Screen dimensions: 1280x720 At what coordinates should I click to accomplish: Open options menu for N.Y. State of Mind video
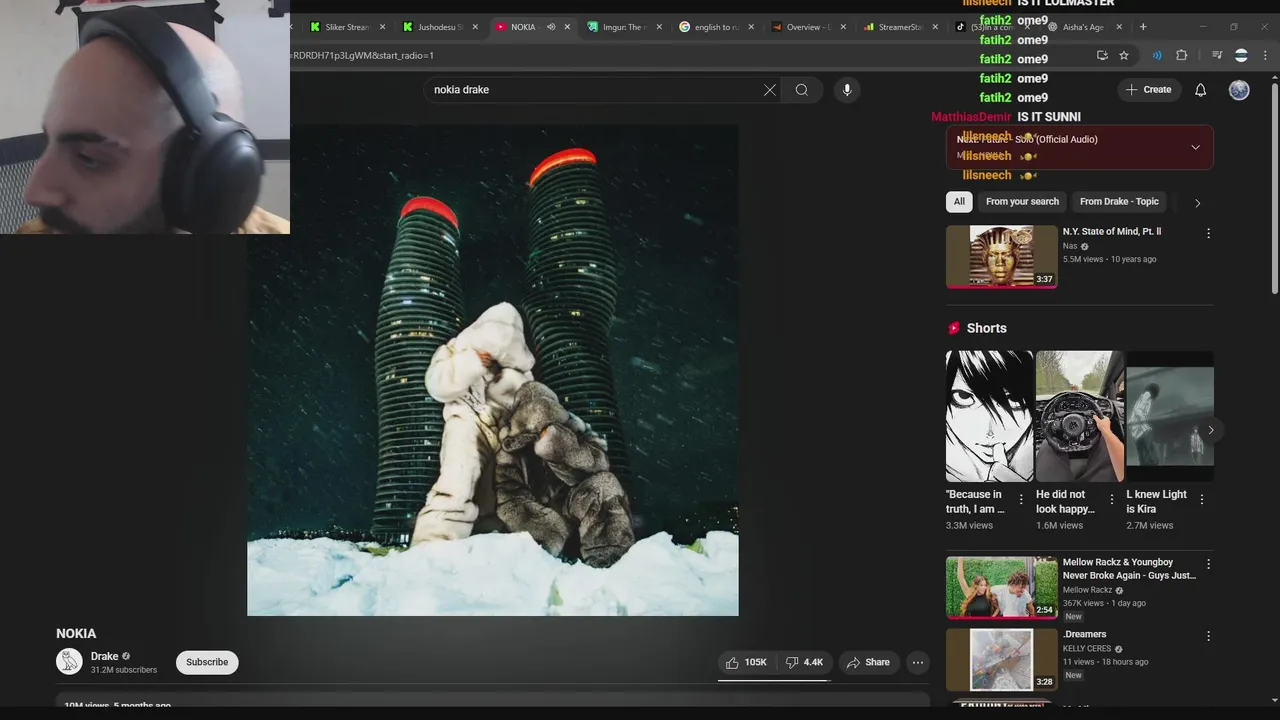[1208, 233]
